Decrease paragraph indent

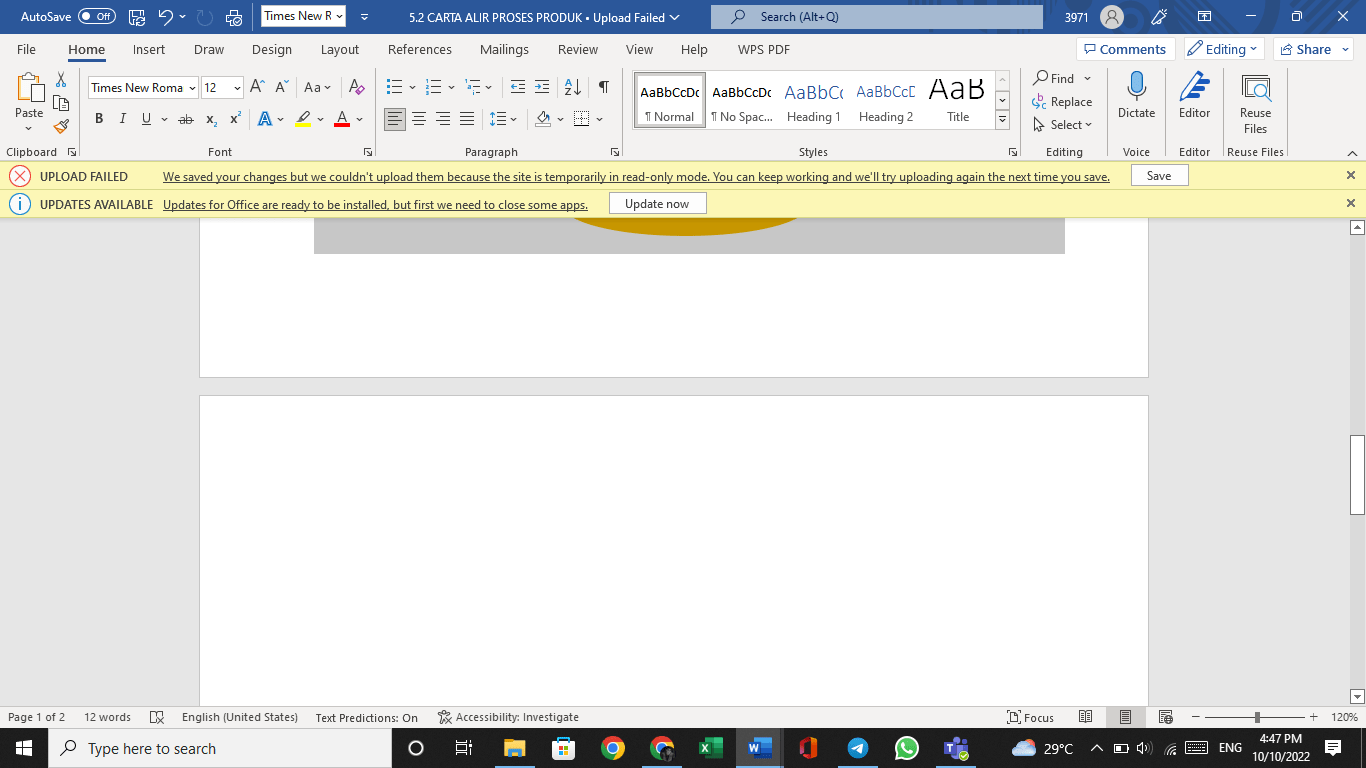[518, 87]
